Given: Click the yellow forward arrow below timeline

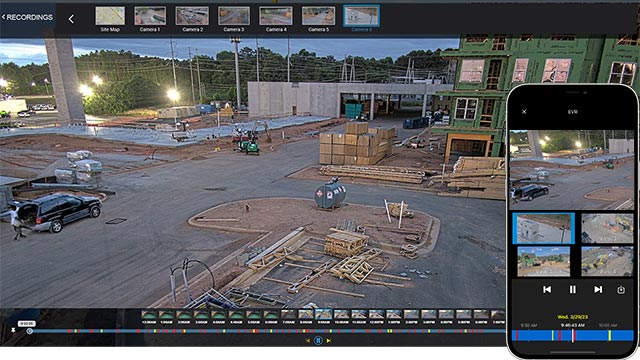Looking at the screenshot, I should [x=329, y=340].
